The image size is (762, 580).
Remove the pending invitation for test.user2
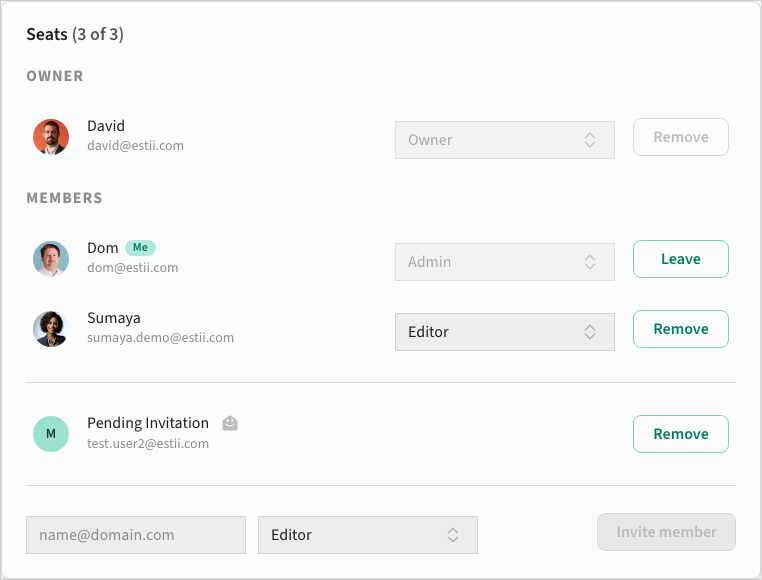pyautogui.click(x=680, y=434)
